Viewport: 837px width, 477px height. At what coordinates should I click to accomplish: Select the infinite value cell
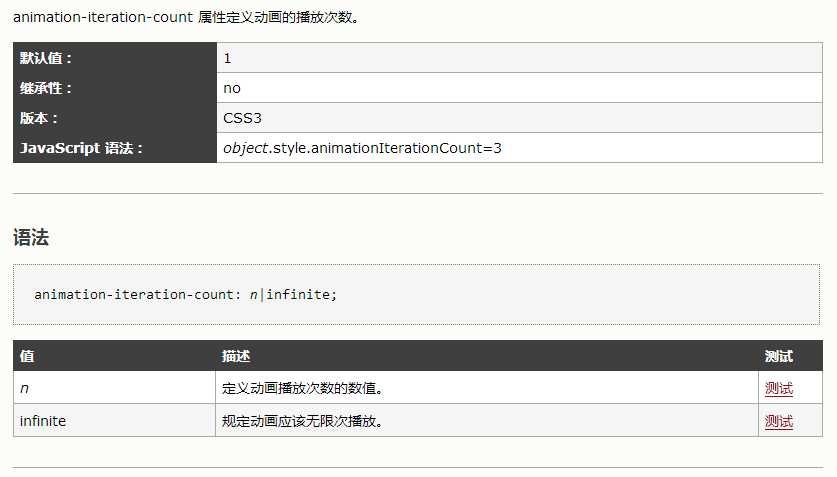(x=114, y=420)
